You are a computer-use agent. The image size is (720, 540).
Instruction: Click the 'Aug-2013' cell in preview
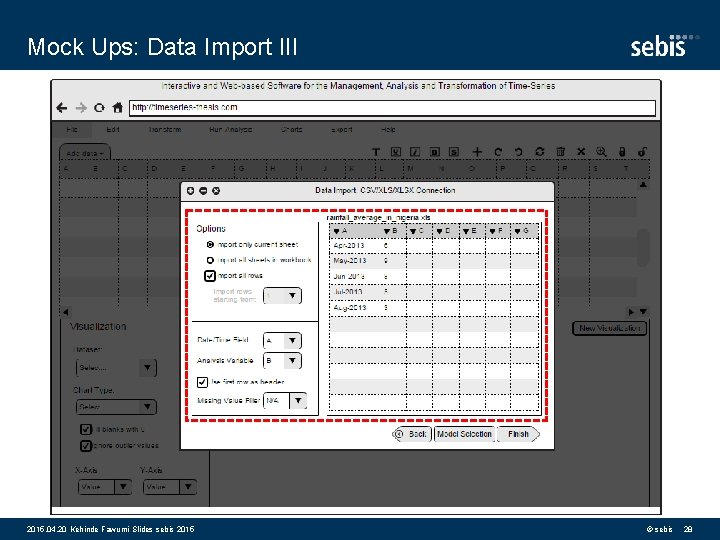click(350, 308)
